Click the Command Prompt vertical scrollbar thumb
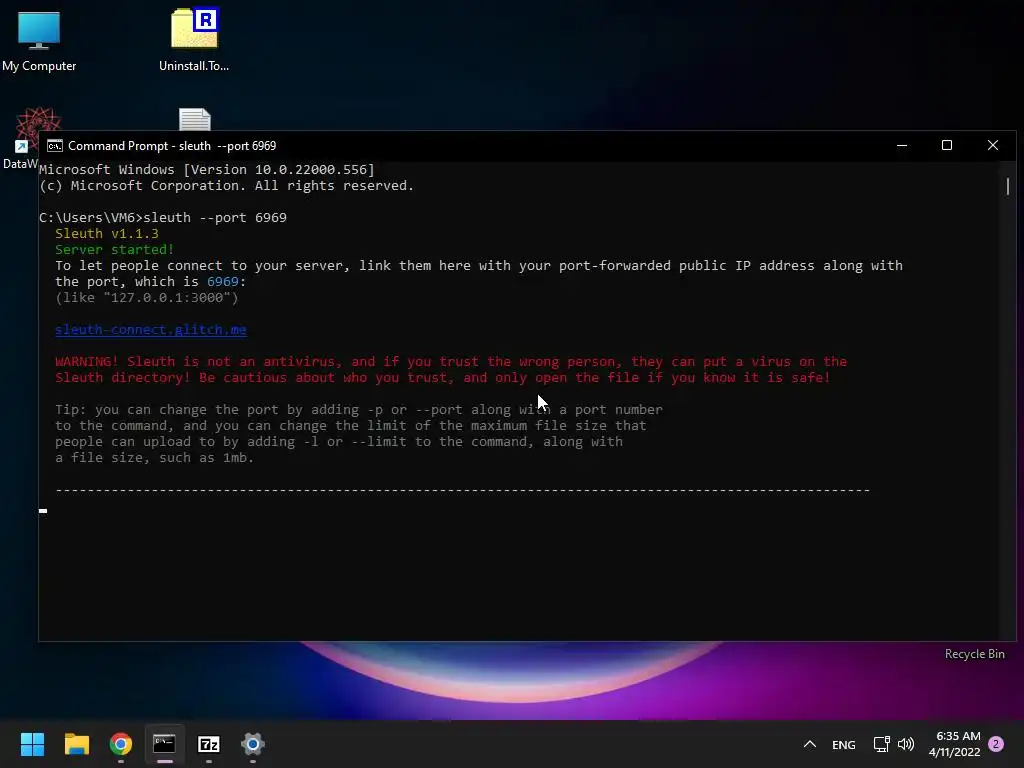Image resolution: width=1024 pixels, height=768 pixels. click(1008, 186)
